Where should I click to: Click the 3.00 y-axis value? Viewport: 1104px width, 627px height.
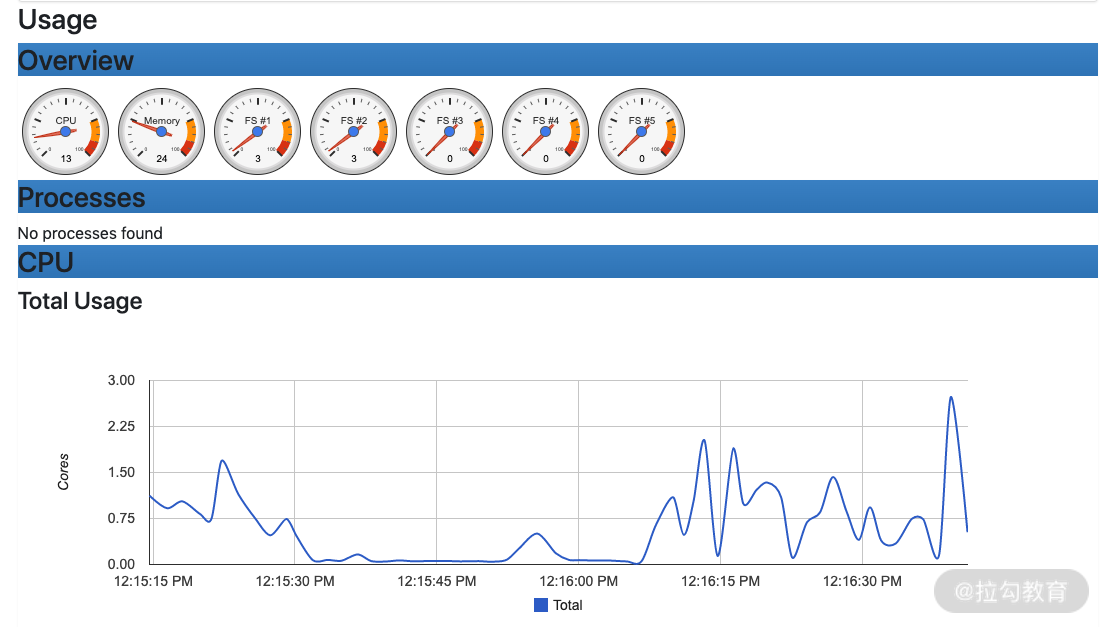click(120, 380)
